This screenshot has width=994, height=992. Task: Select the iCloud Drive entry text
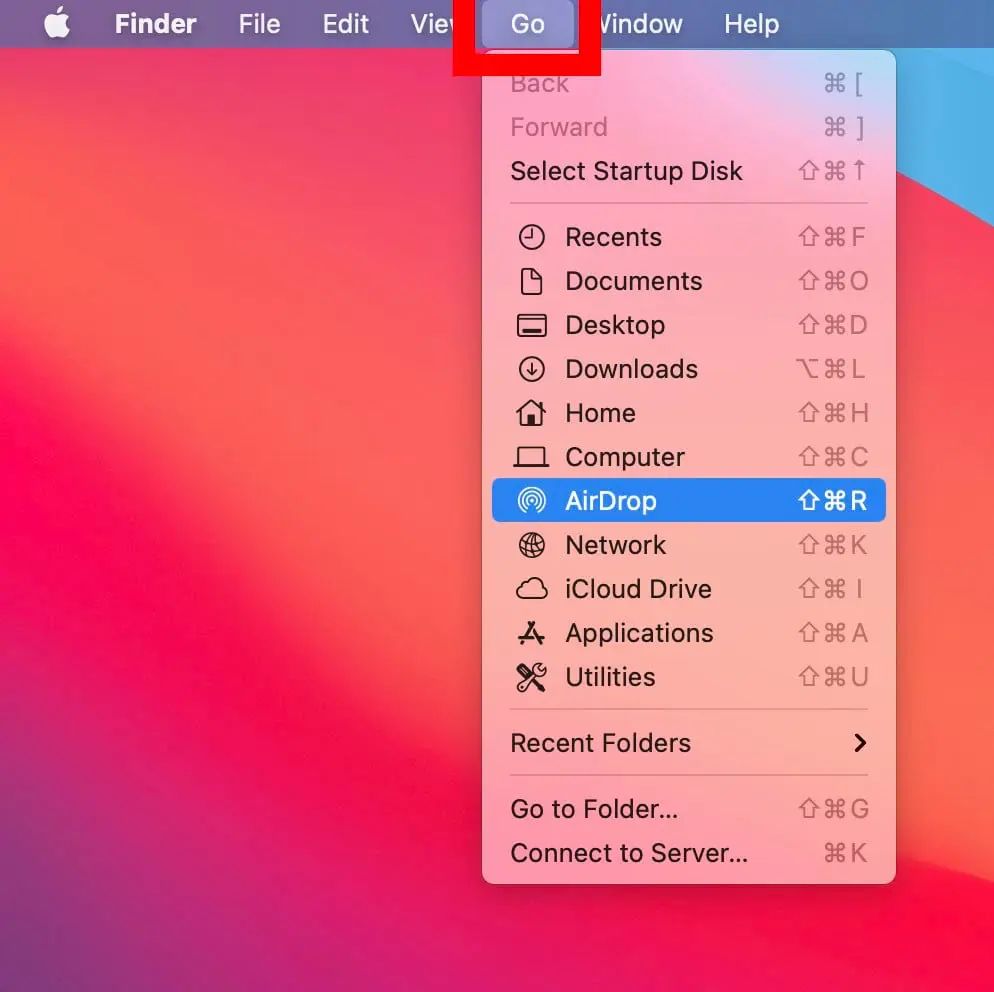click(x=638, y=589)
